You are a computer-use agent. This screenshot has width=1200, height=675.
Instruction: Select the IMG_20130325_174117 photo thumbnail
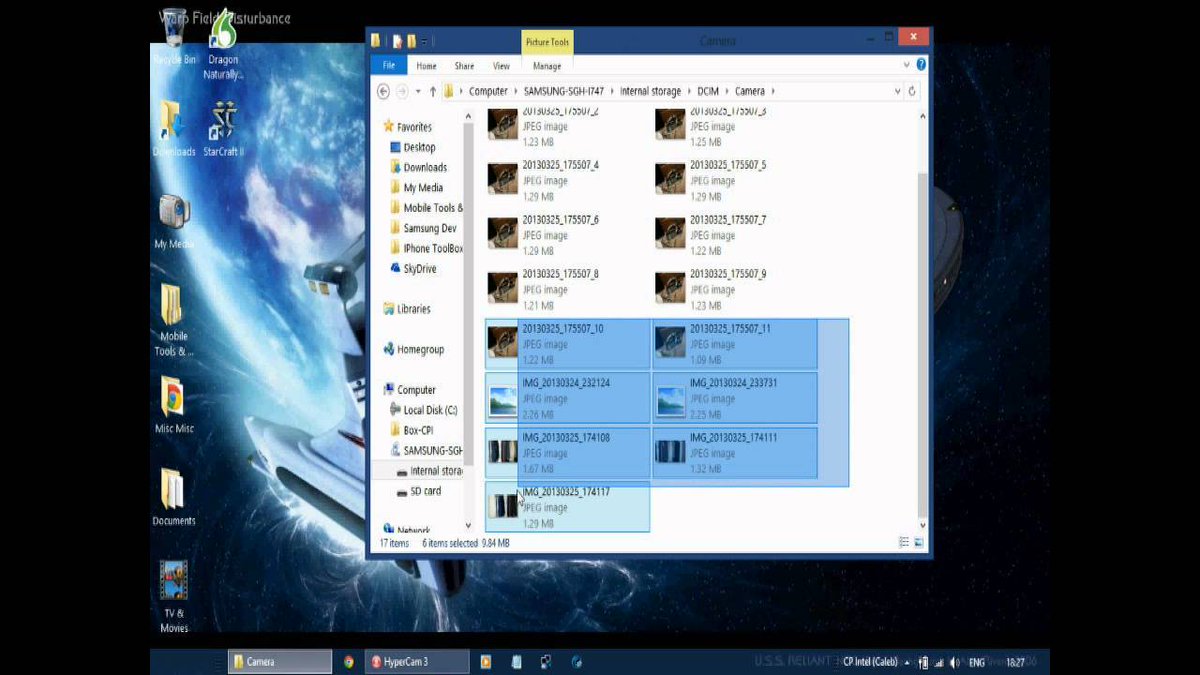(x=501, y=505)
